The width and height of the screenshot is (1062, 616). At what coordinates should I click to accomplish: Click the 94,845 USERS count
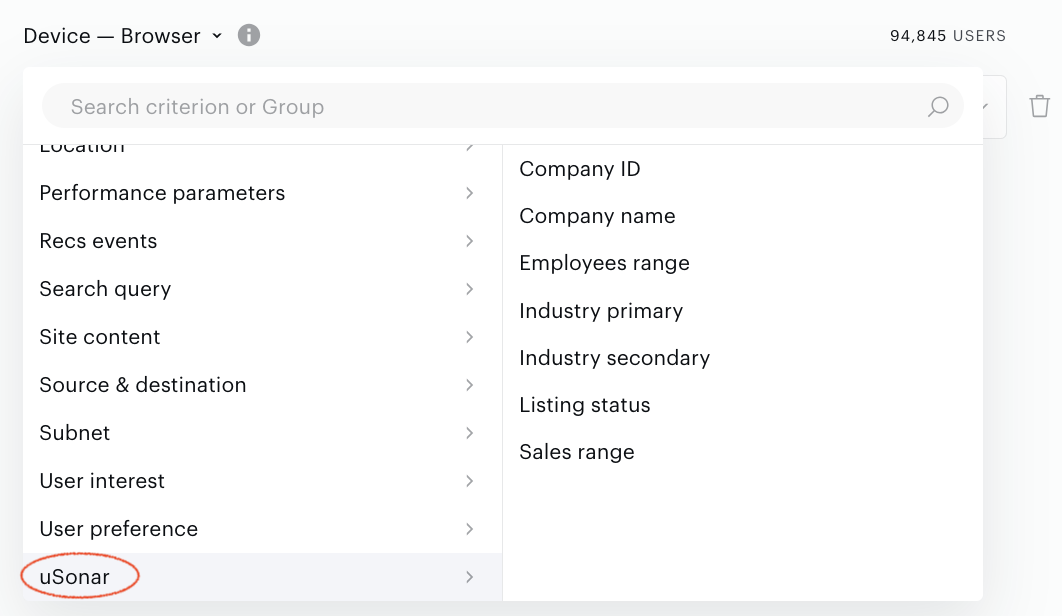pos(948,36)
